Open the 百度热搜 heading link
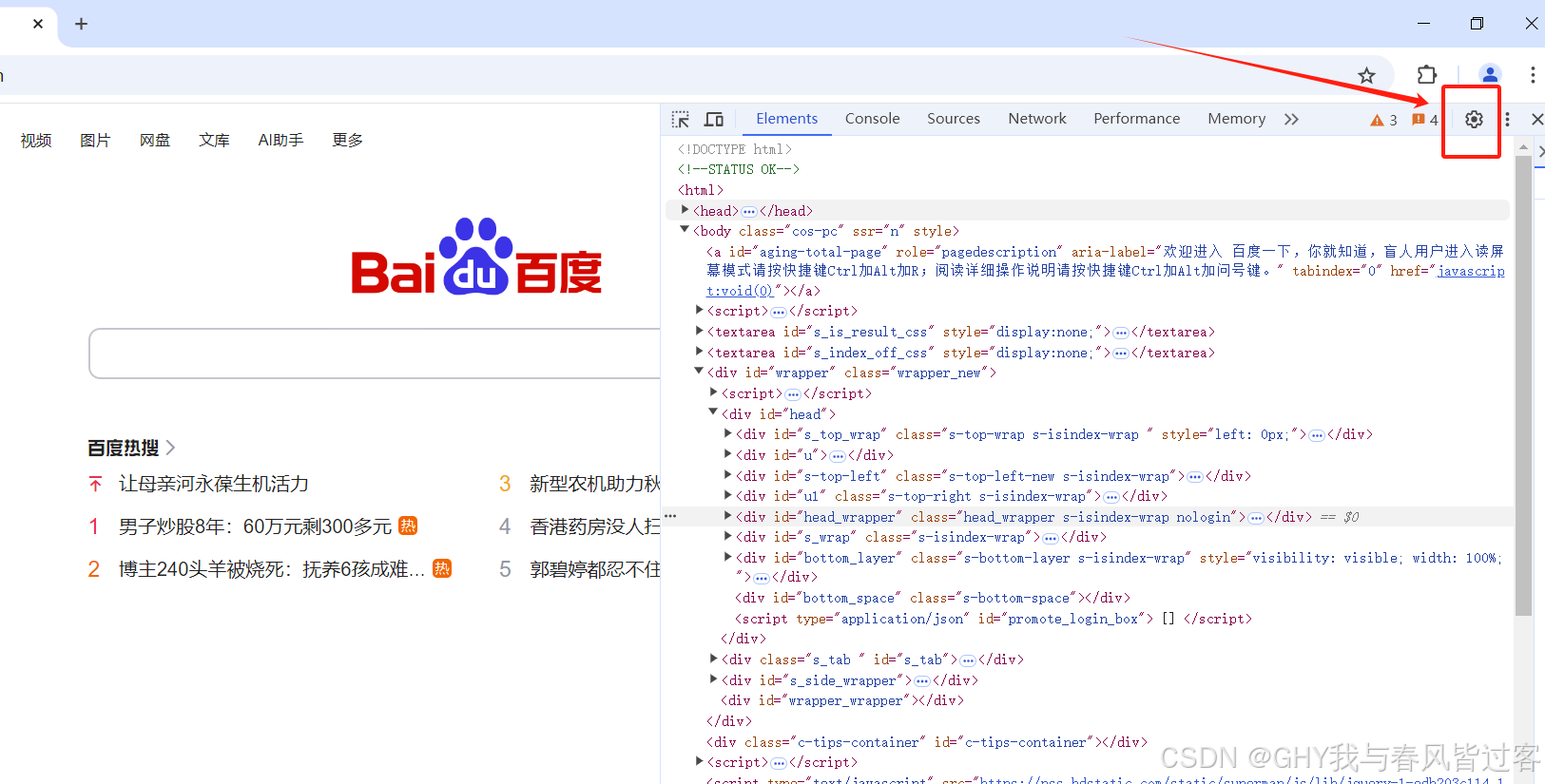Screen dimensions: 1545x784 tap(131, 448)
